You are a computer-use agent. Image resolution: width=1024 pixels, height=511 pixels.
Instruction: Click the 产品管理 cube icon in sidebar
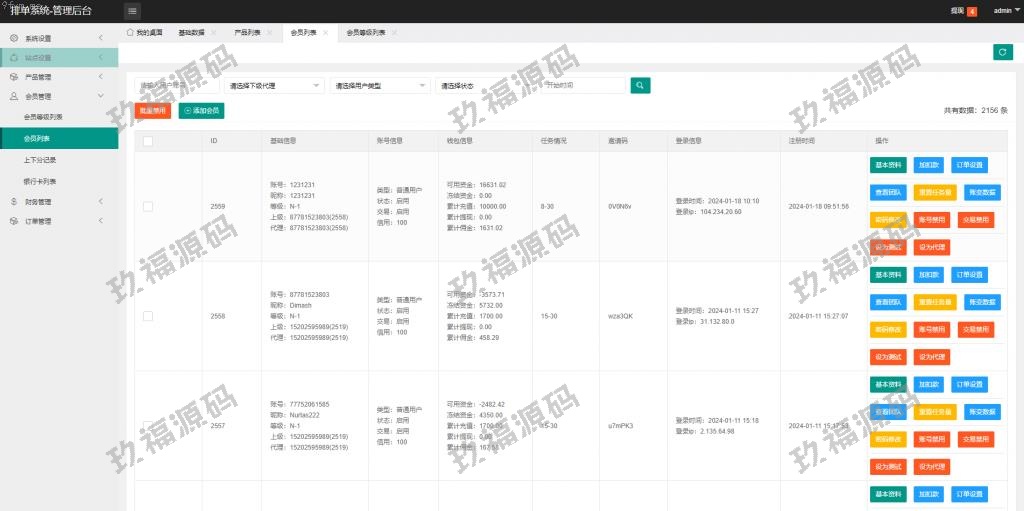click(13, 77)
